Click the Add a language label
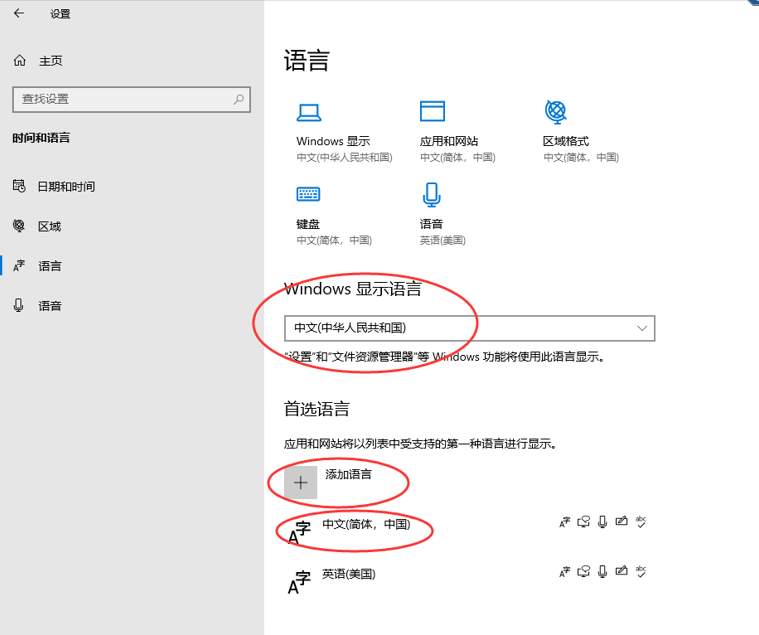The image size is (759, 635). point(349,474)
